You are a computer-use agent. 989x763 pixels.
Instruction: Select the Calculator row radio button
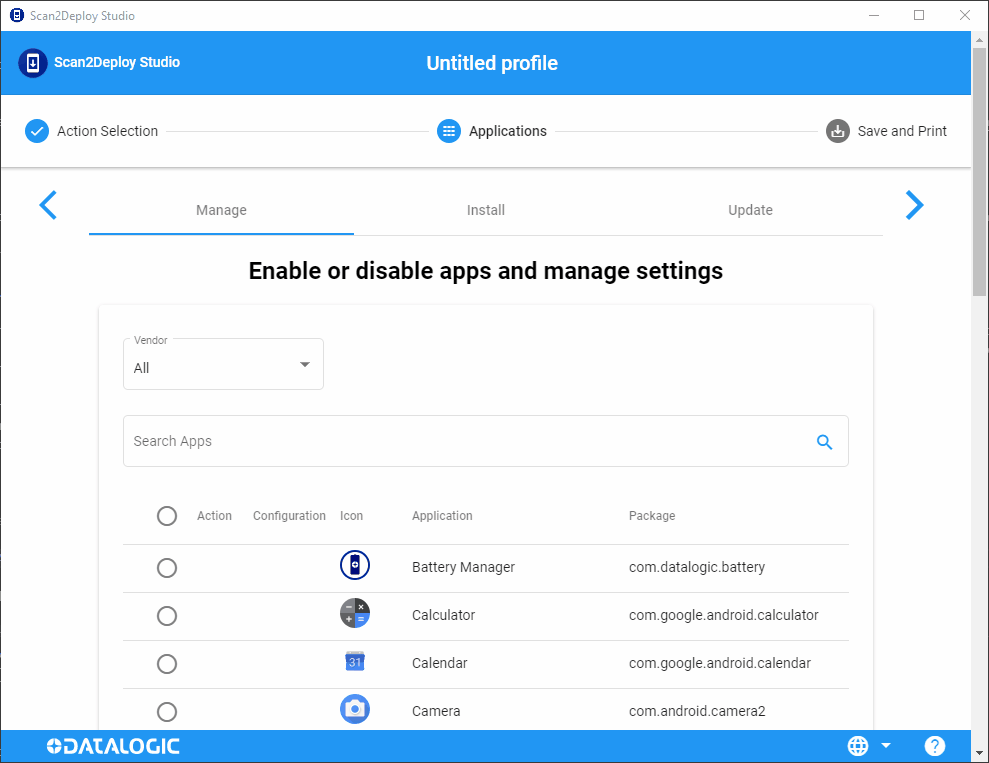(167, 615)
